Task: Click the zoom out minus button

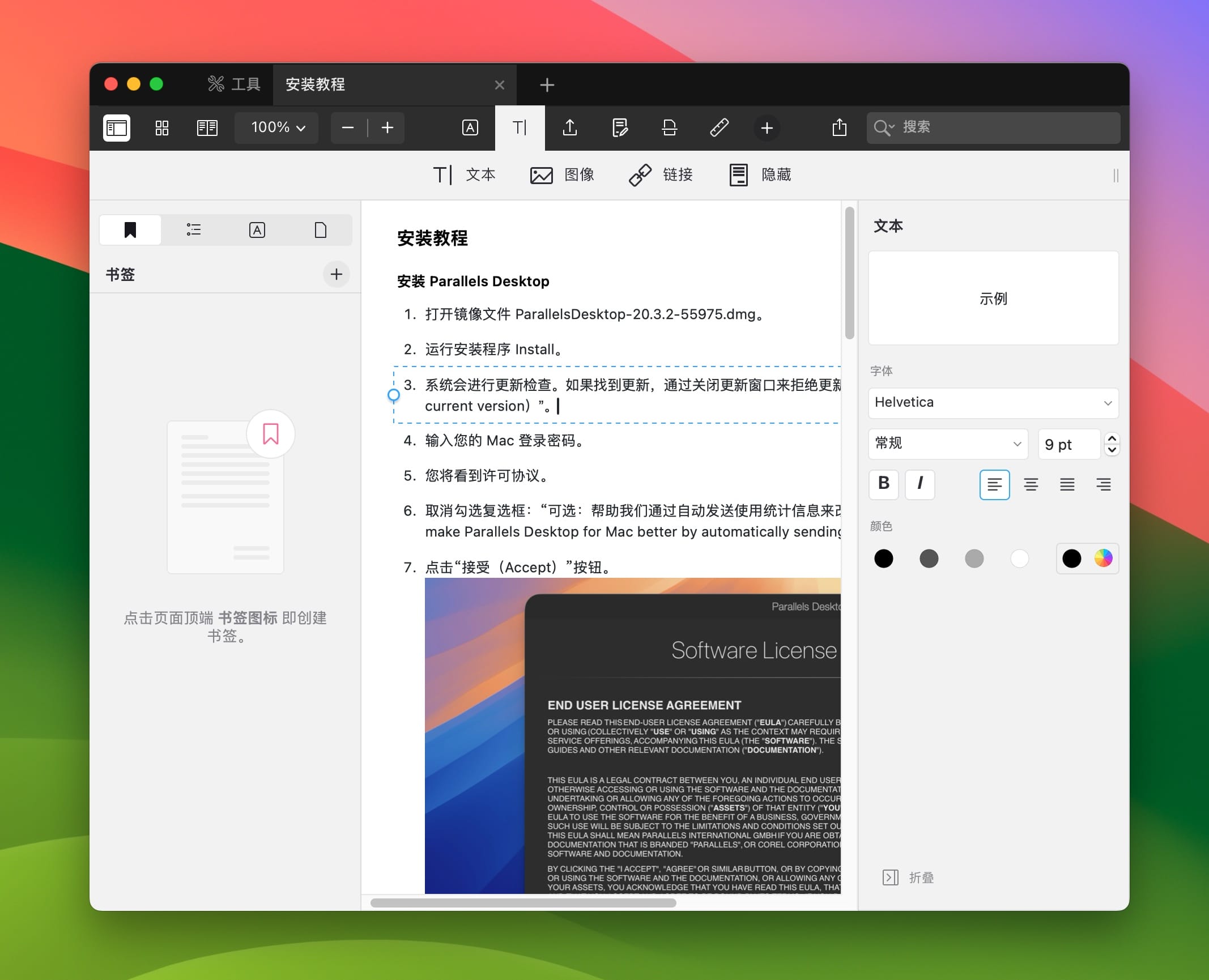Action: click(348, 127)
